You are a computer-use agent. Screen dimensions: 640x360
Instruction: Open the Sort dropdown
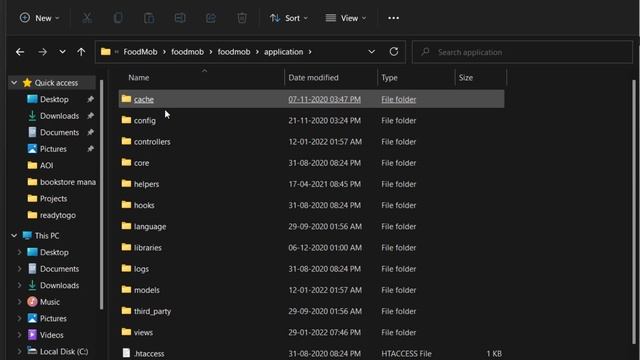[x=289, y=18]
